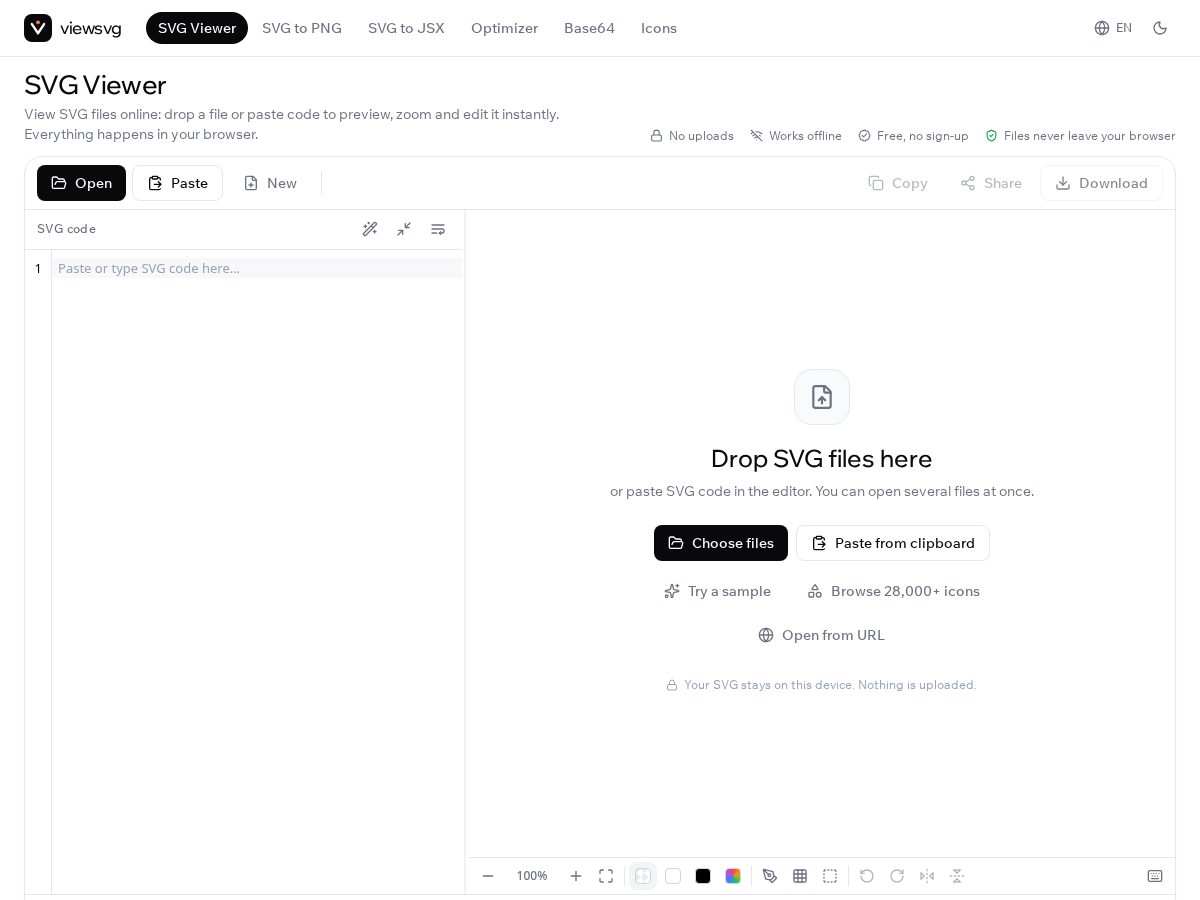Click the Choose files button

(x=721, y=543)
